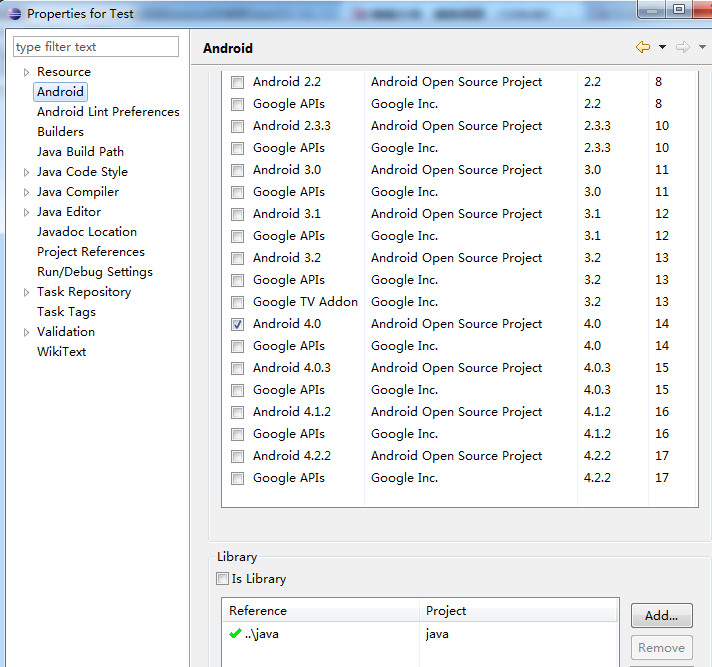Select the Android 3.2 target name
Image resolution: width=712 pixels, height=667 pixels.
pyautogui.click(x=287, y=258)
